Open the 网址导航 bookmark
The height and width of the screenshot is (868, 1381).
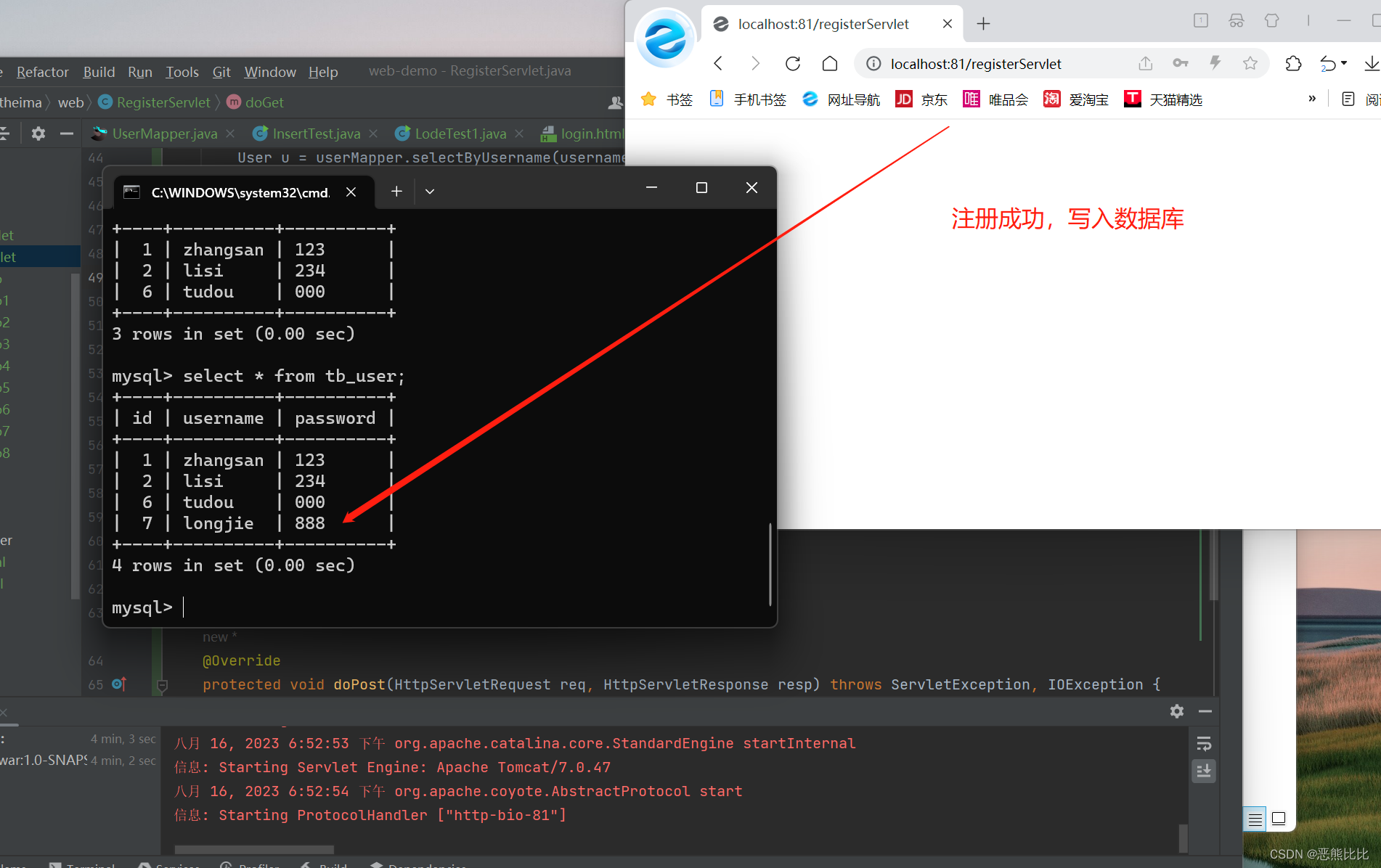coord(842,99)
